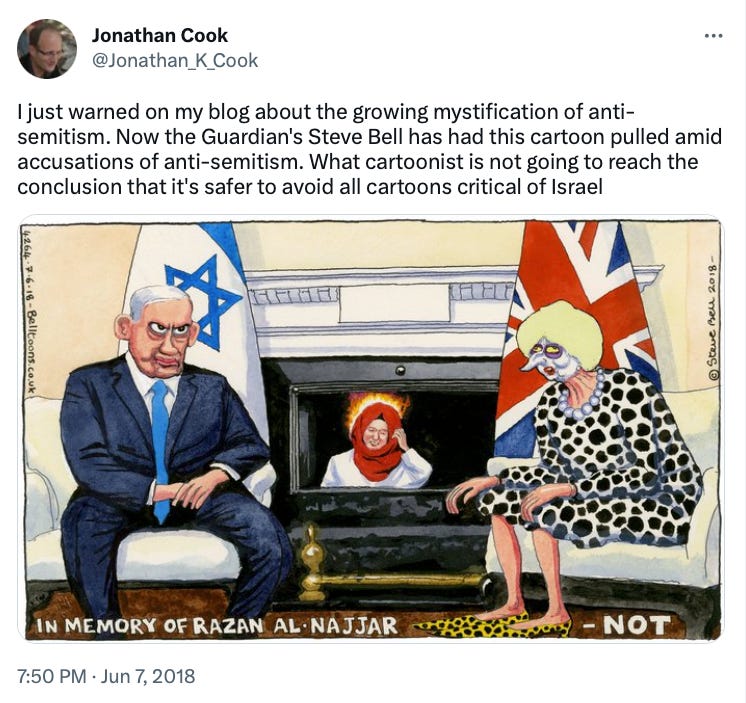The height and width of the screenshot is (703, 746).
Task: Click the white mantelpiece above the fireplace
Action: tap(381, 304)
